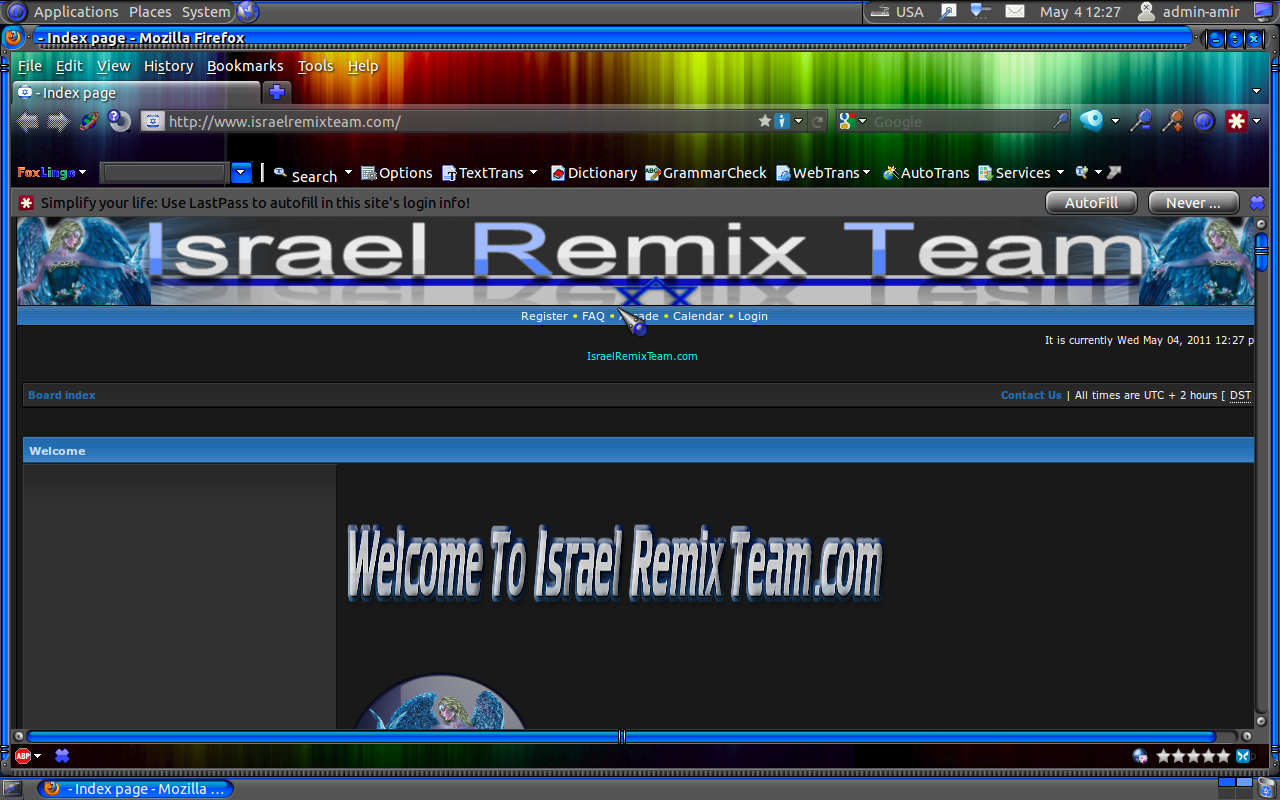1280x800 pixels.
Task: Follow the IsraelRemixTeam.com link
Action: tap(642, 356)
